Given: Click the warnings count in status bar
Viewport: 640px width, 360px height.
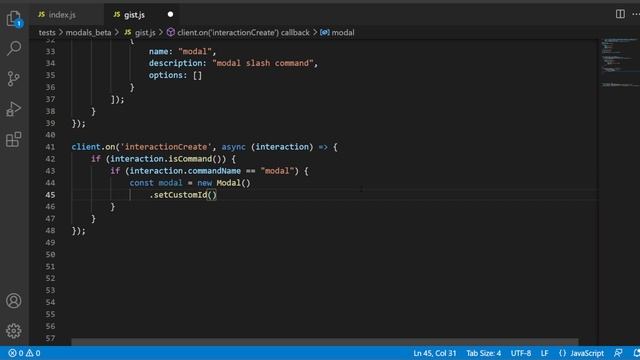Looking at the screenshot, I should pos(33,353).
